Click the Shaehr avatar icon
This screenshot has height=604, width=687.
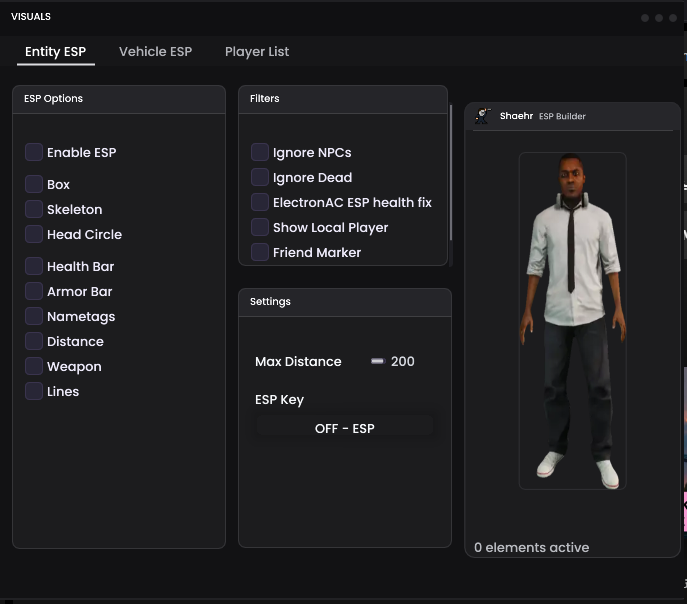coord(482,116)
